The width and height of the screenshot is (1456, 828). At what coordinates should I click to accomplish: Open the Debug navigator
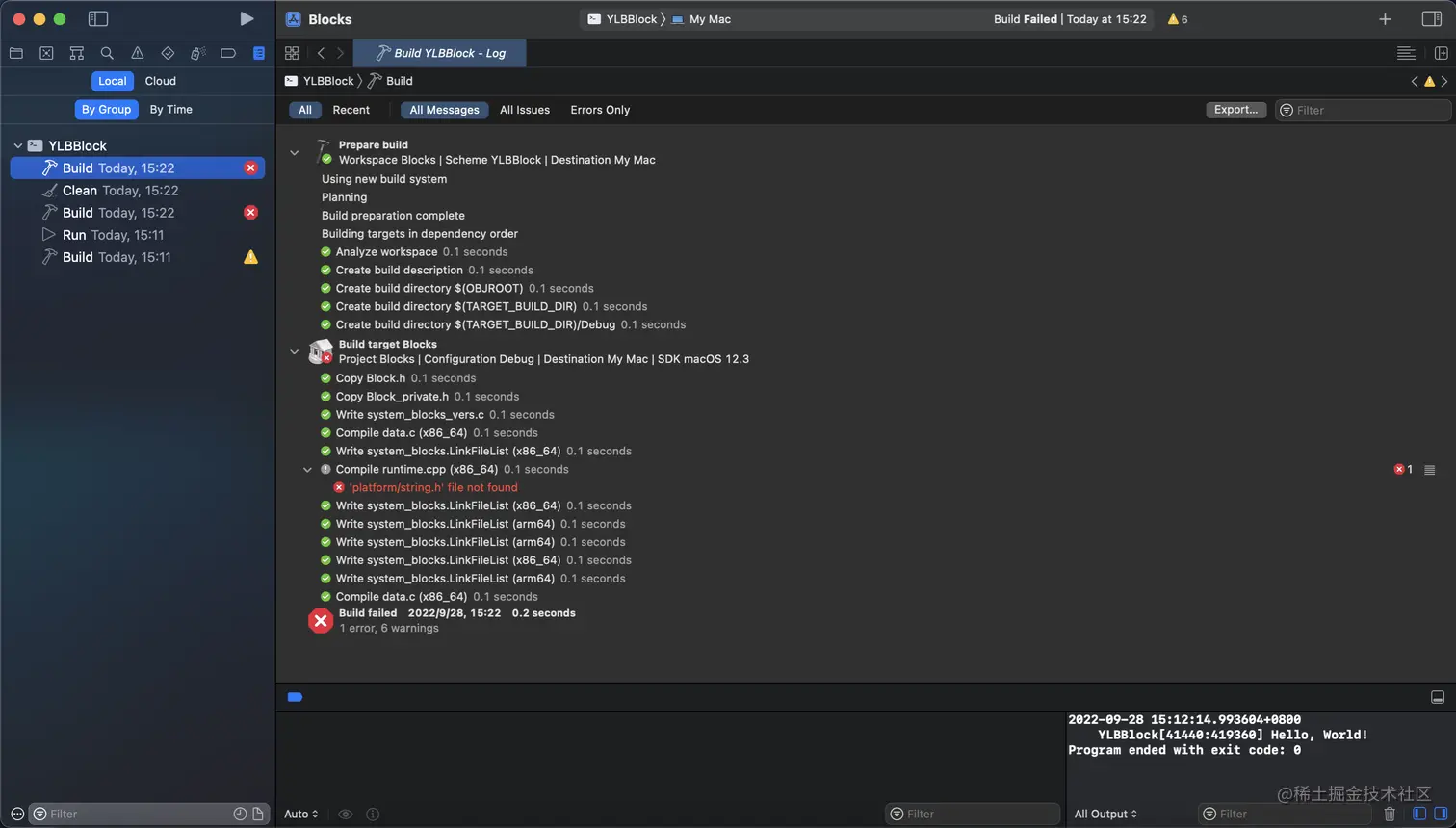[198, 53]
